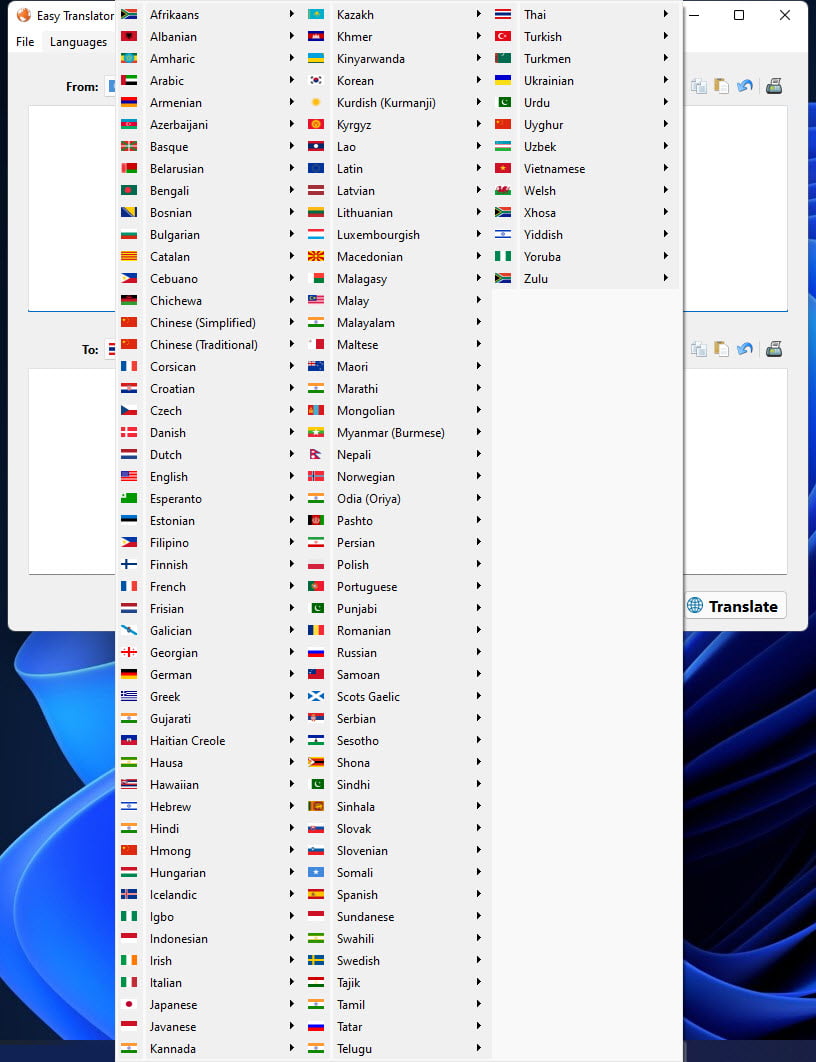The image size is (816, 1062).
Task: Click the print icon in the From toolbar
Action: coord(774,86)
